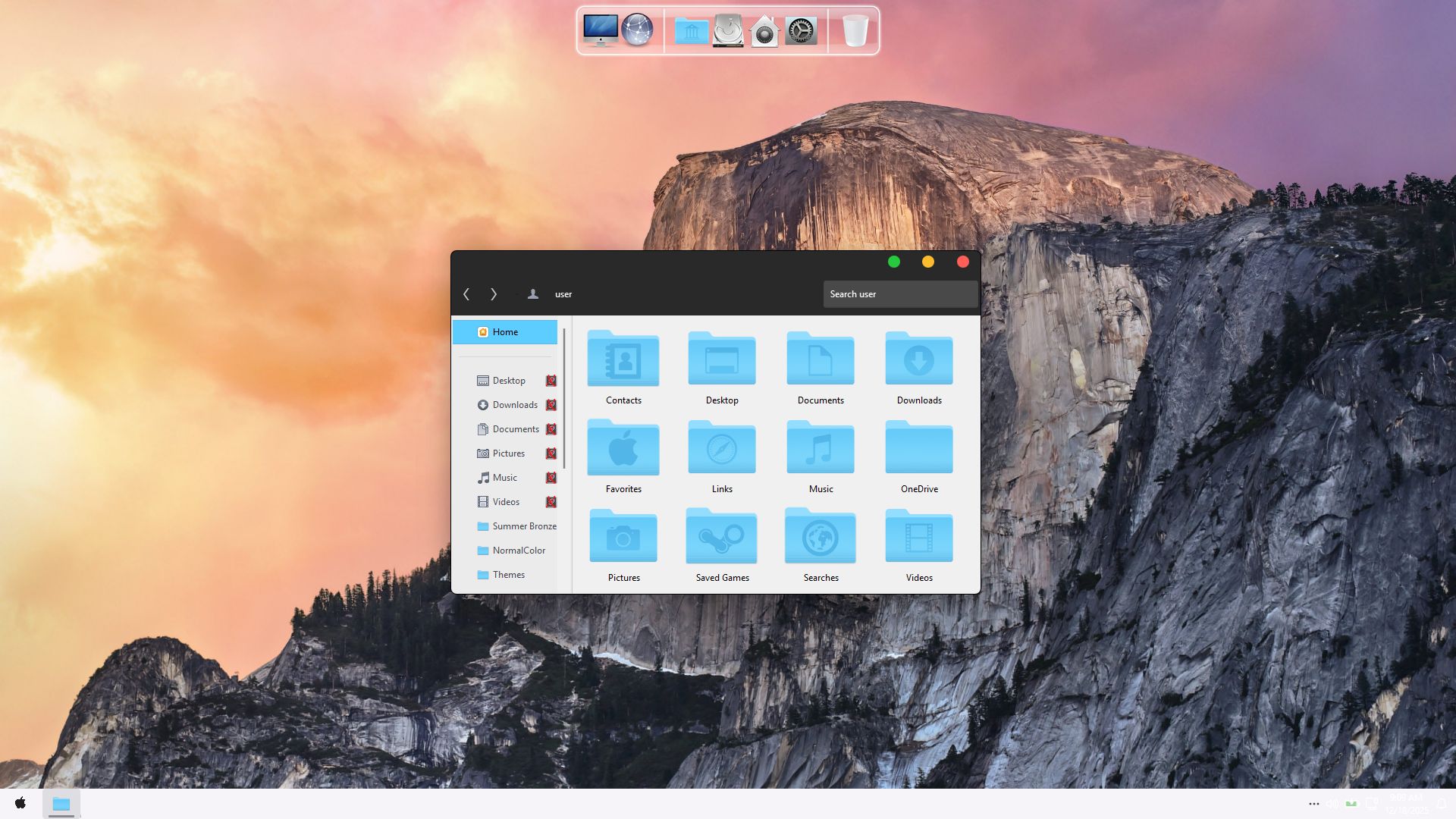Toggle the pin next to Downloads

coord(551,405)
